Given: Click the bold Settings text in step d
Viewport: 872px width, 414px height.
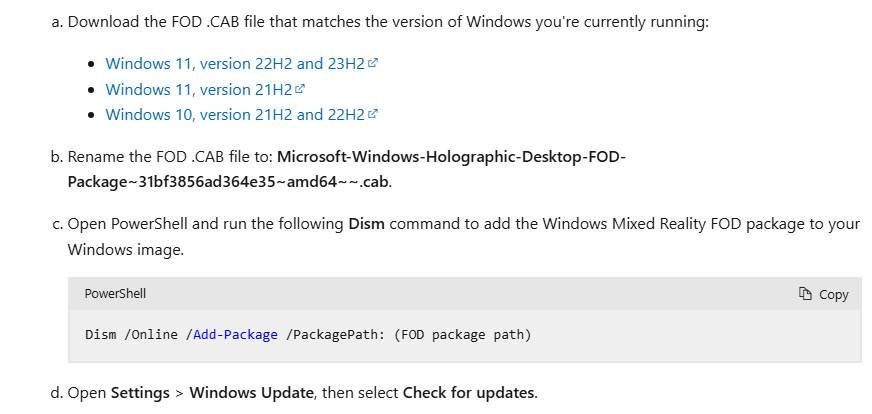Looking at the screenshot, I should [x=139, y=392].
